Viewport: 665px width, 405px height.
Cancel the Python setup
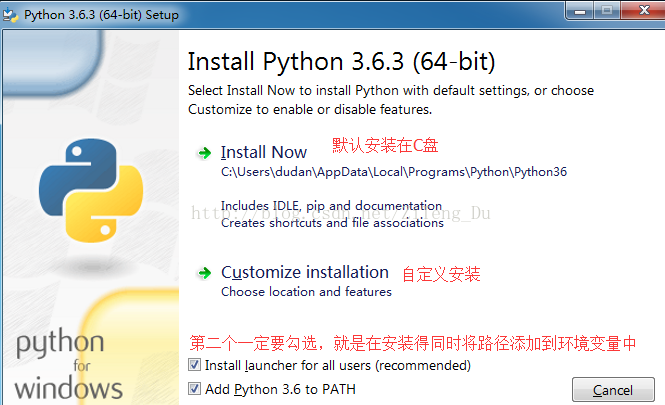click(613, 390)
